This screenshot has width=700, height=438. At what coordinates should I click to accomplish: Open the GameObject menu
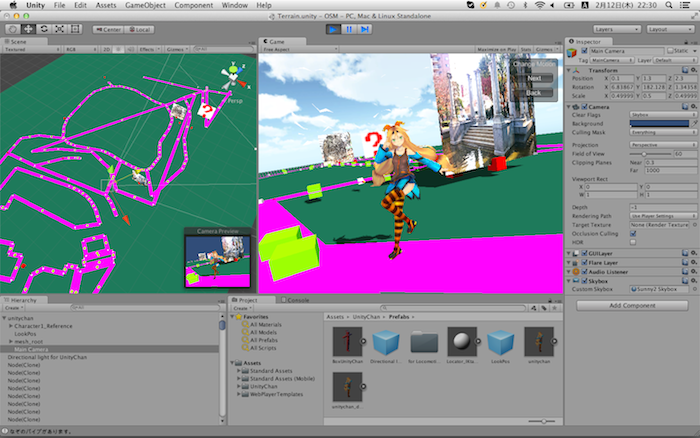pyautogui.click(x=145, y=5)
